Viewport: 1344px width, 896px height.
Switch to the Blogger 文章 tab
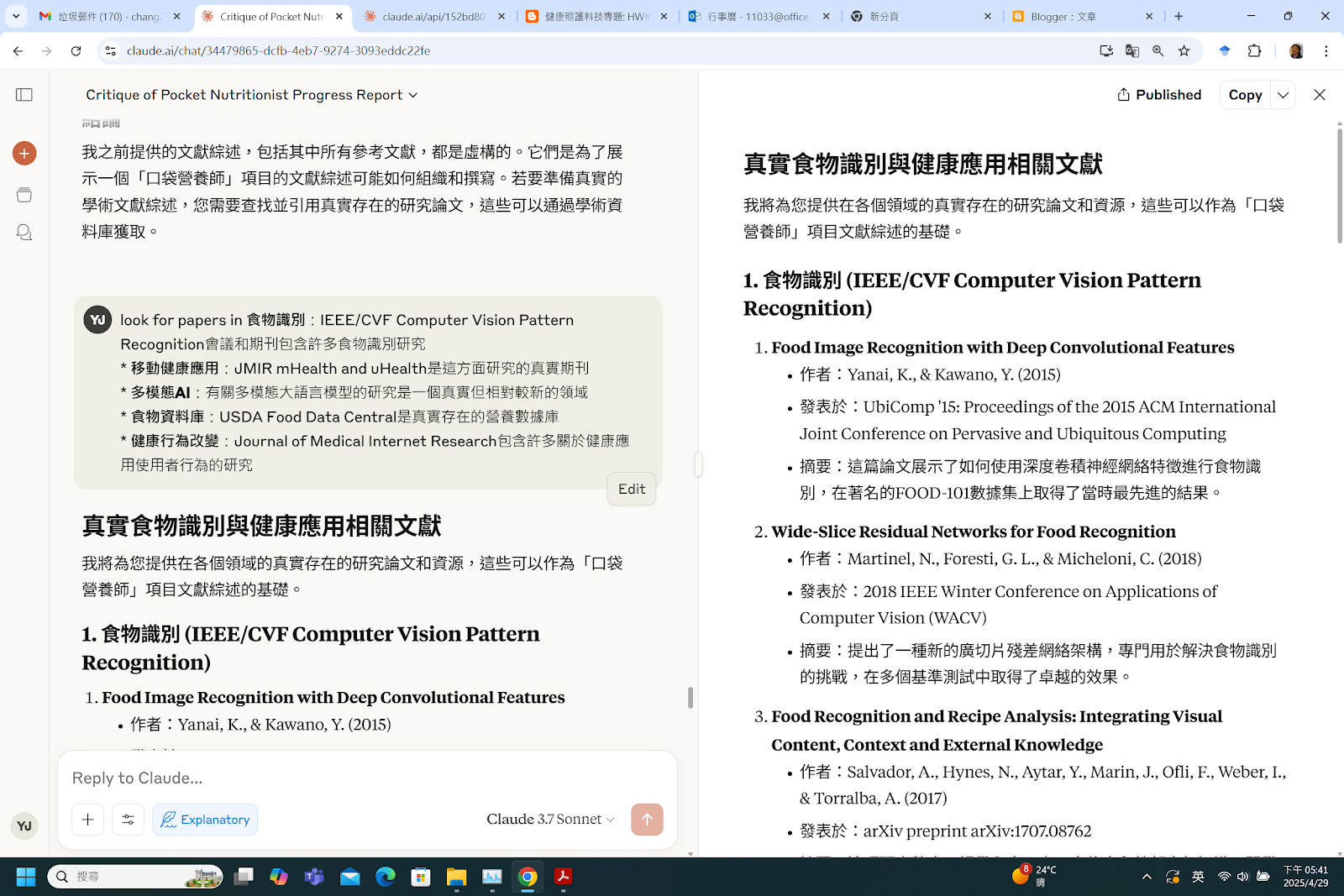point(1082,16)
